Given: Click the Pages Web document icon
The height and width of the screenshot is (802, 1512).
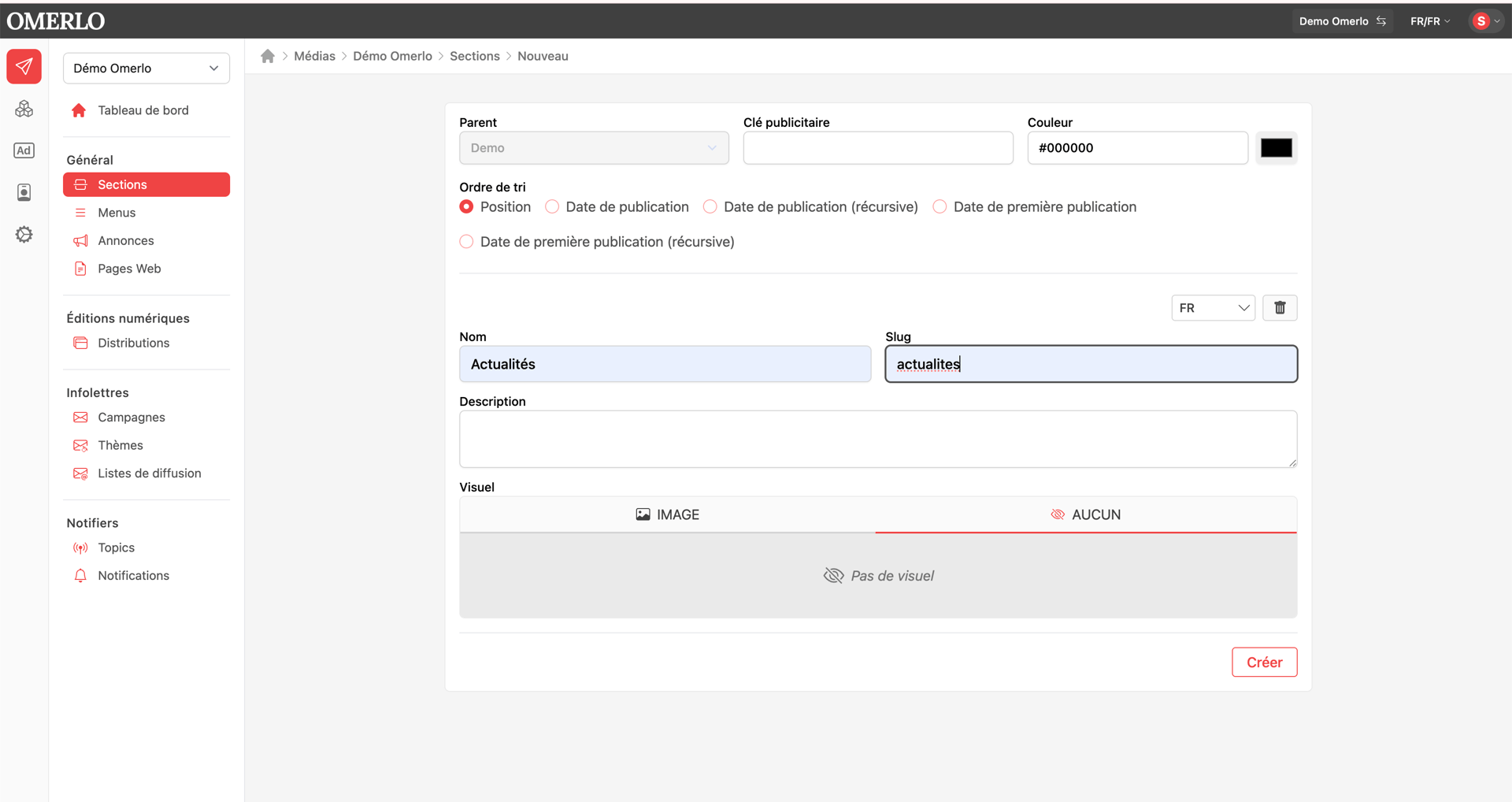Looking at the screenshot, I should tap(80, 269).
